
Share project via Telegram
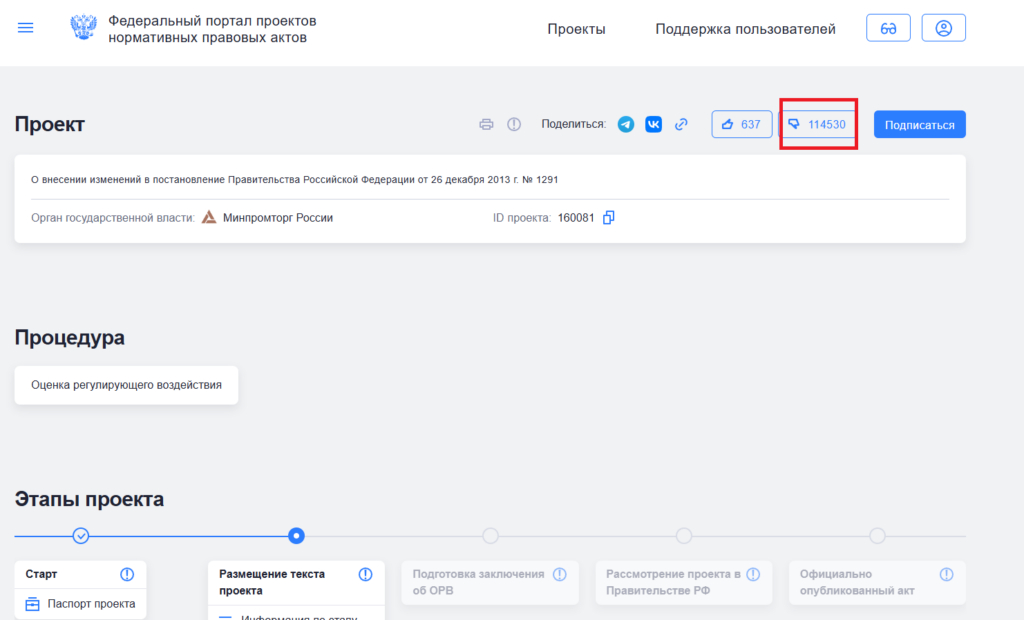[x=626, y=125]
